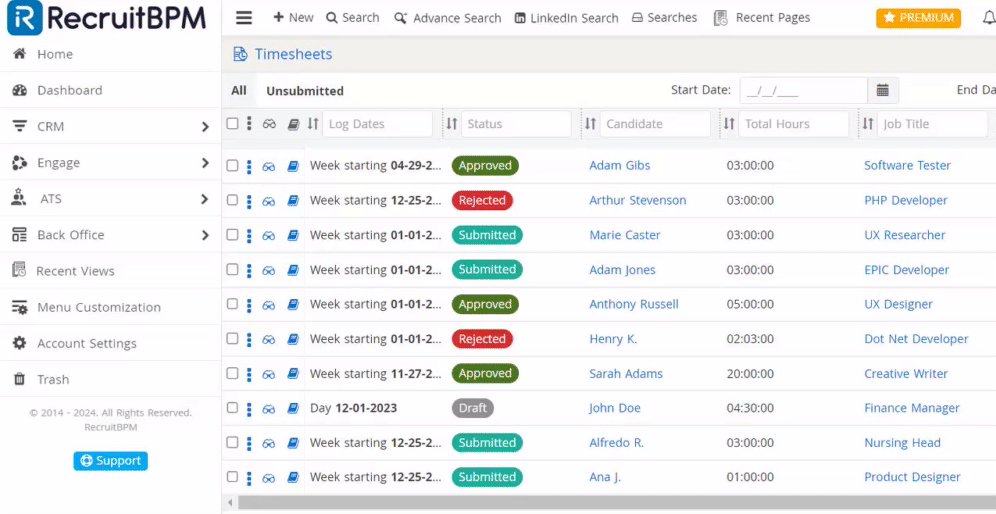Screen dimensions: 996x514
Task: Sort by Candidate column arrows
Action: (590, 124)
